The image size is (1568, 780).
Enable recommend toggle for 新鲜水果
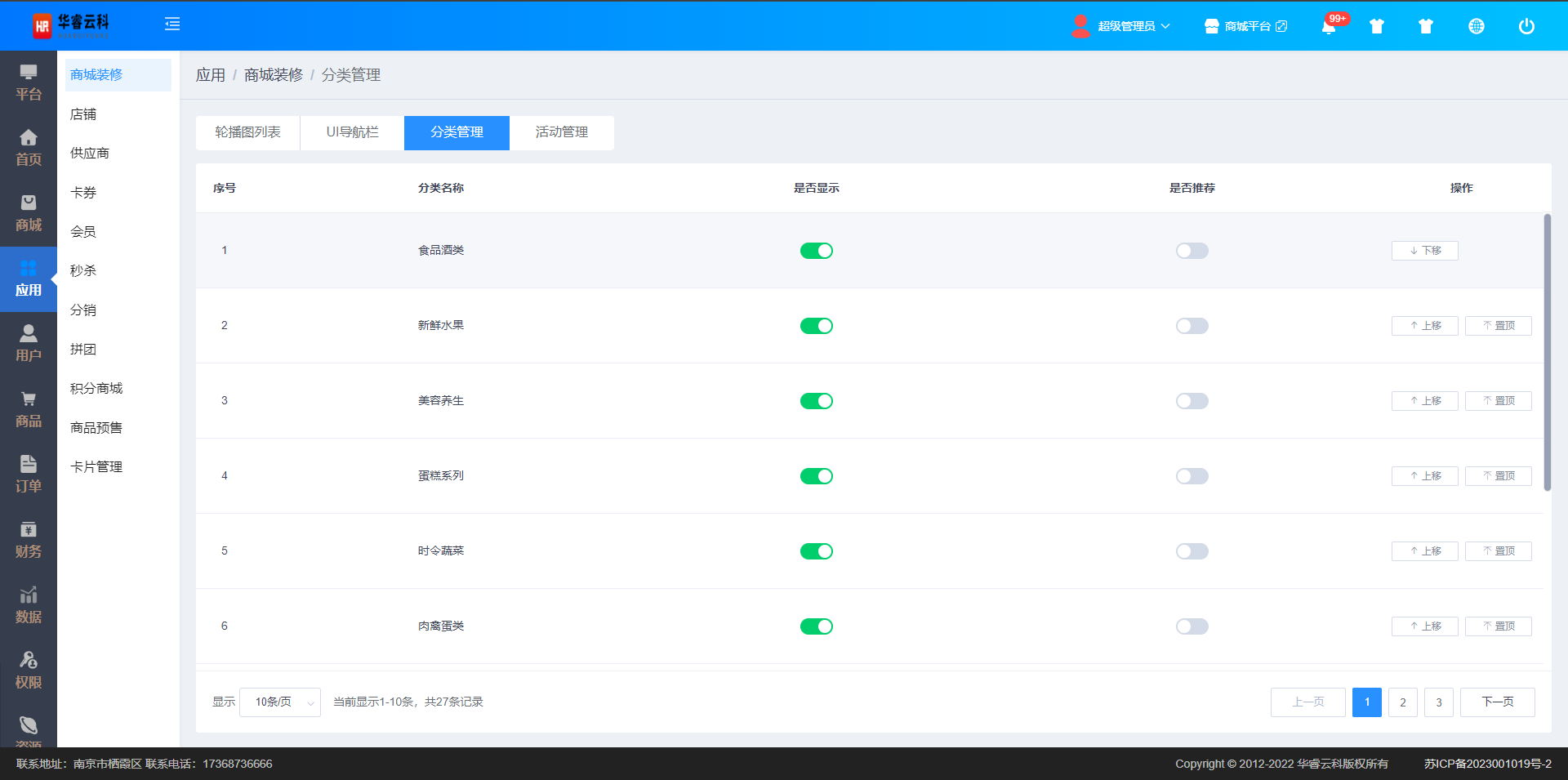1192,326
